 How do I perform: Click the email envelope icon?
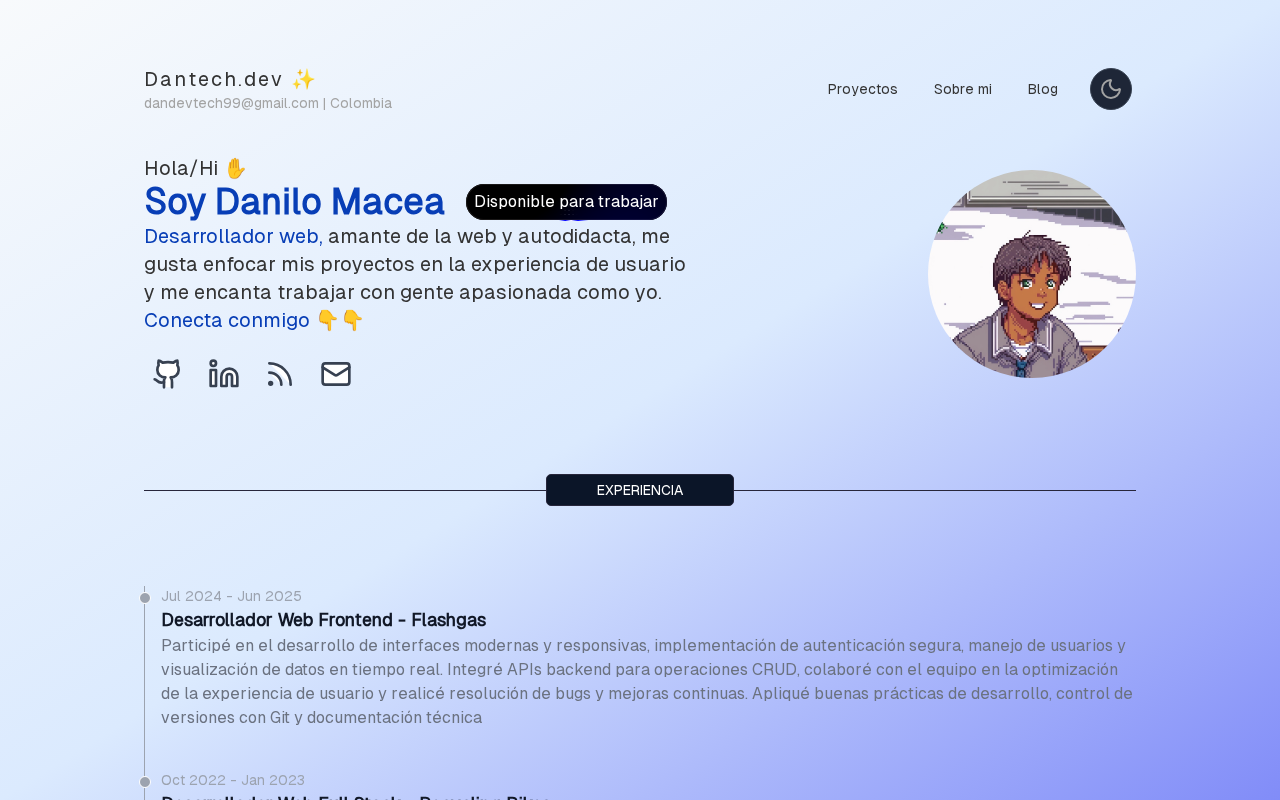(336, 374)
